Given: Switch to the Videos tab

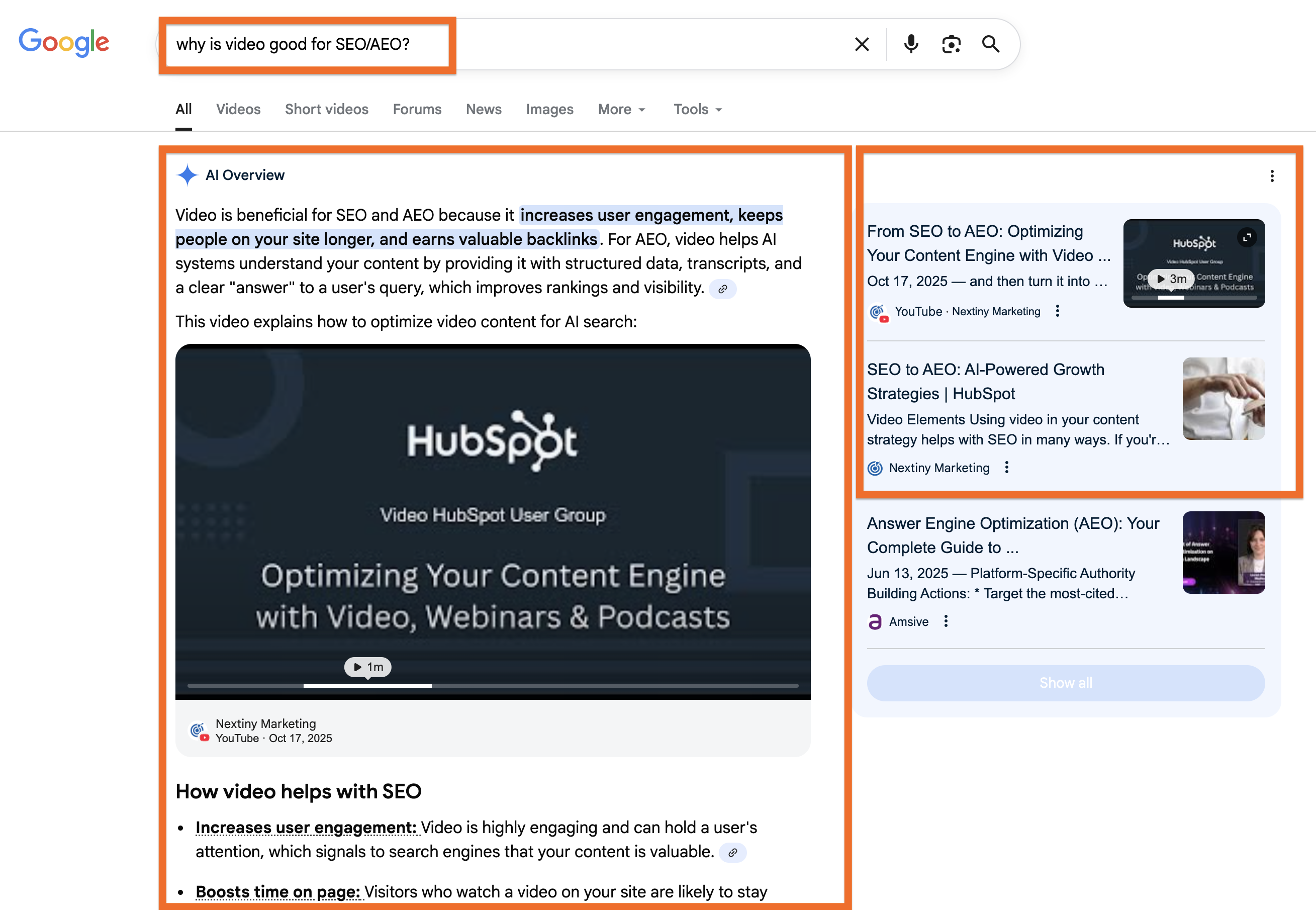Looking at the screenshot, I should pos(238,110).
